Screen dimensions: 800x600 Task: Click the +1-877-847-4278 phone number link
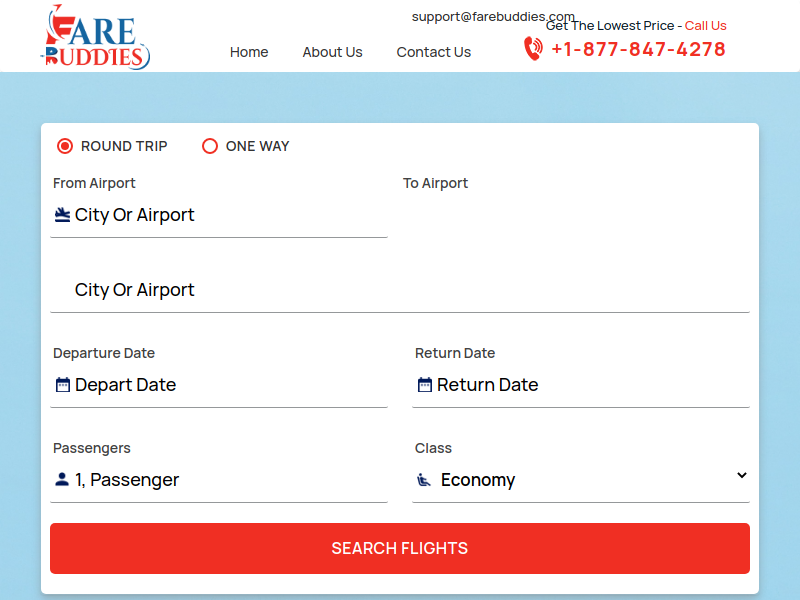coord(638,49)
